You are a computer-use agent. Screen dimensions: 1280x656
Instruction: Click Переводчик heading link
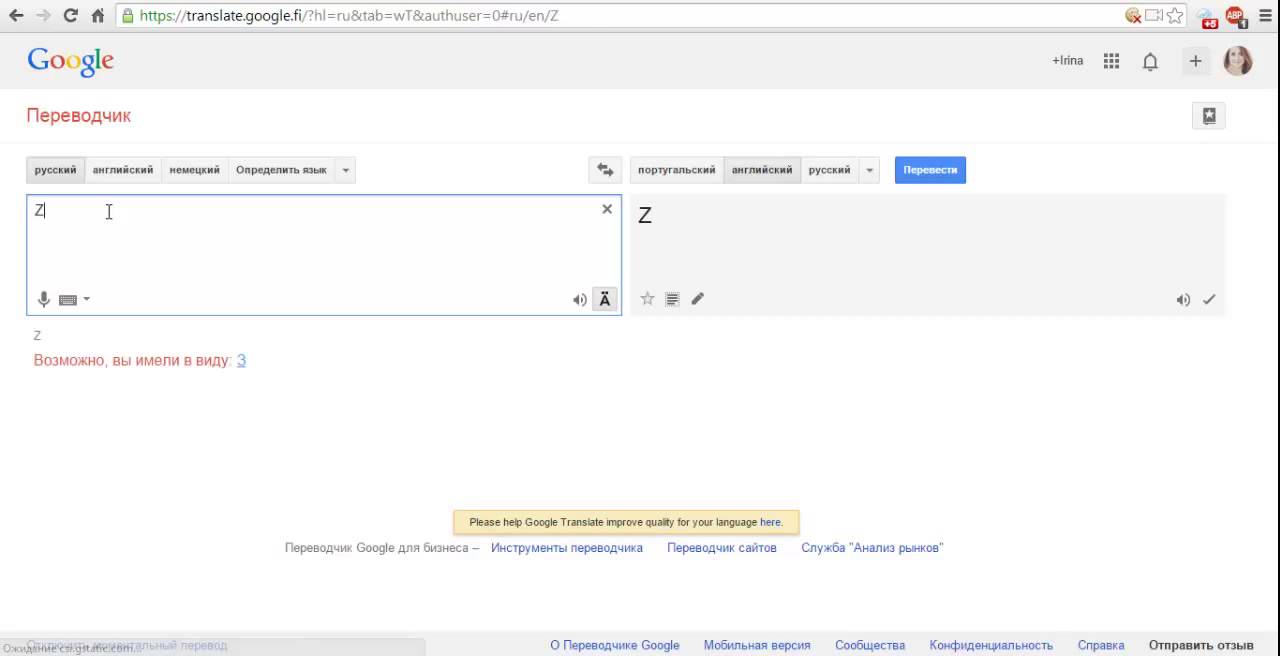click(79, 116)
